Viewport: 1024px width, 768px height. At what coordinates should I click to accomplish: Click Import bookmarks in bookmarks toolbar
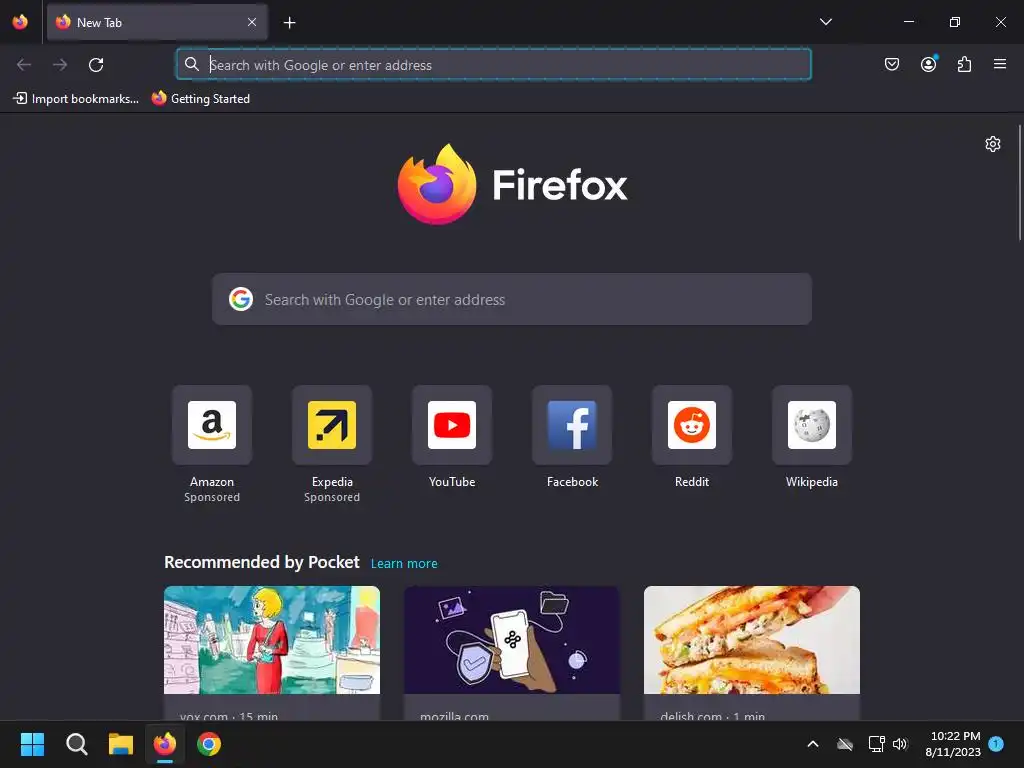(76, 99)
